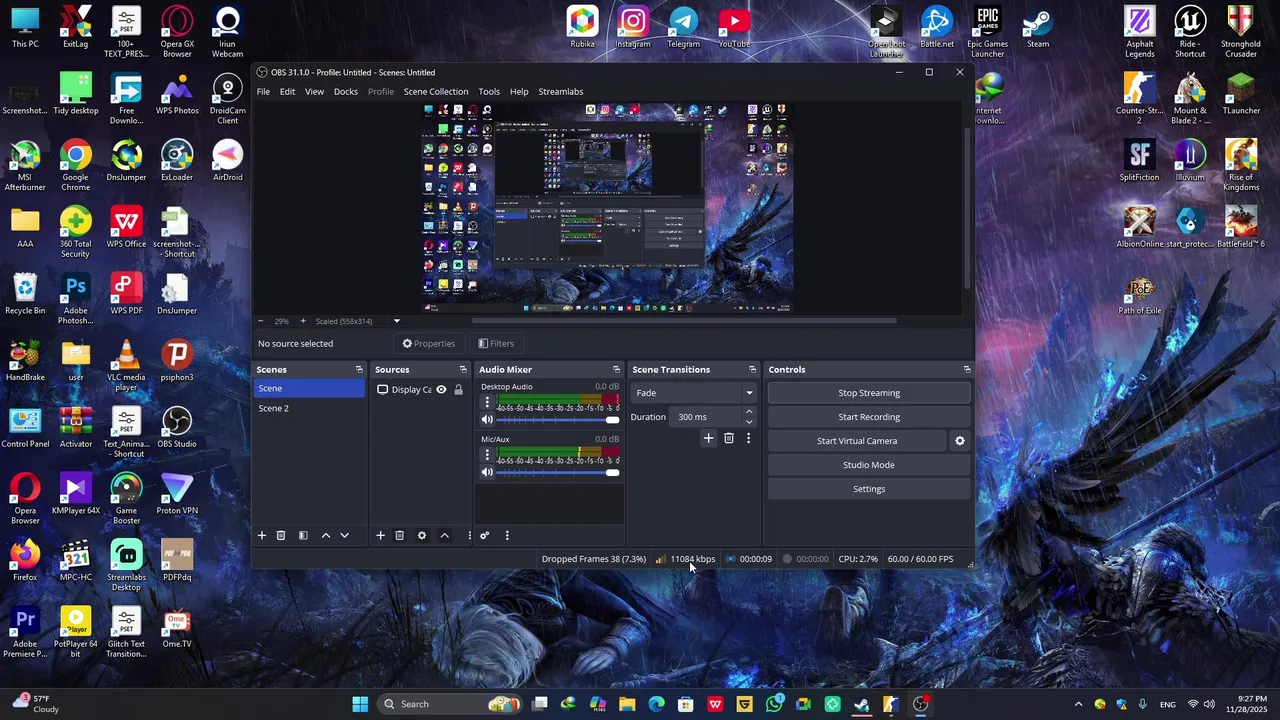Open preview scaling dropdown arrow
The image size is (1280, 720).
click(397, 321)
